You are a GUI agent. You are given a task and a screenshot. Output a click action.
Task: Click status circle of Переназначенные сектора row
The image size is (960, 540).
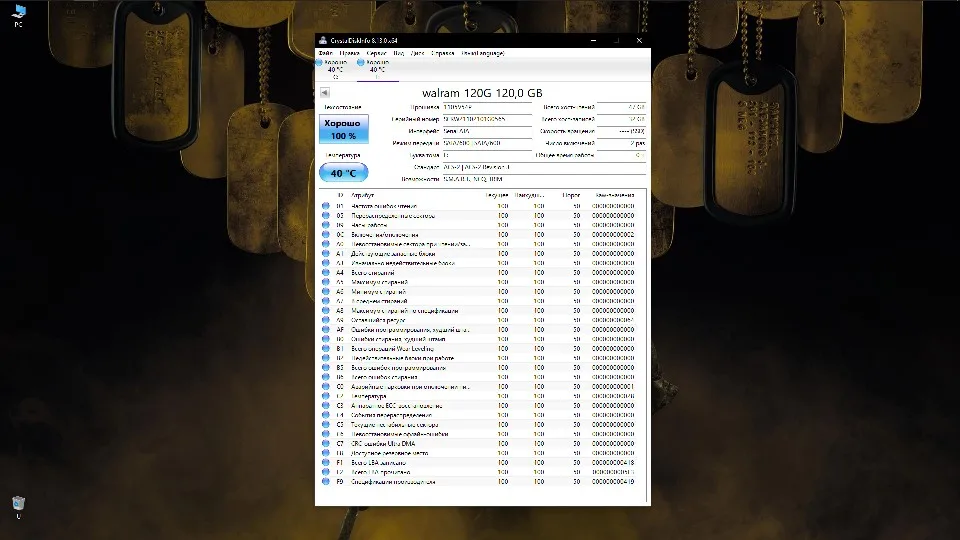326,216
